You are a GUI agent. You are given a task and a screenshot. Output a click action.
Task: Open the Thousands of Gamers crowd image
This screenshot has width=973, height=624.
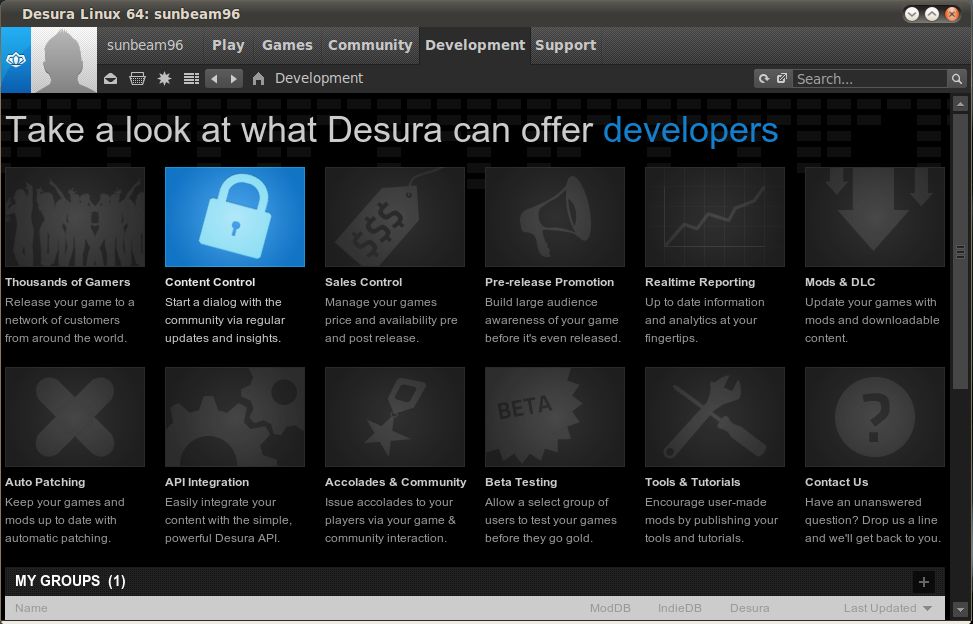75,217
